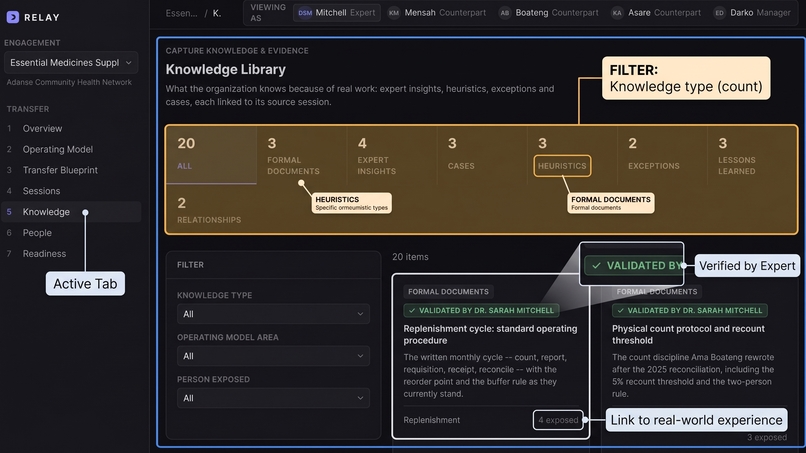The height and width of the screenshot is (453, 806).
Task: Filter by Lessons Learned tile
Action: pyautogui.click(x=752, y=154)
